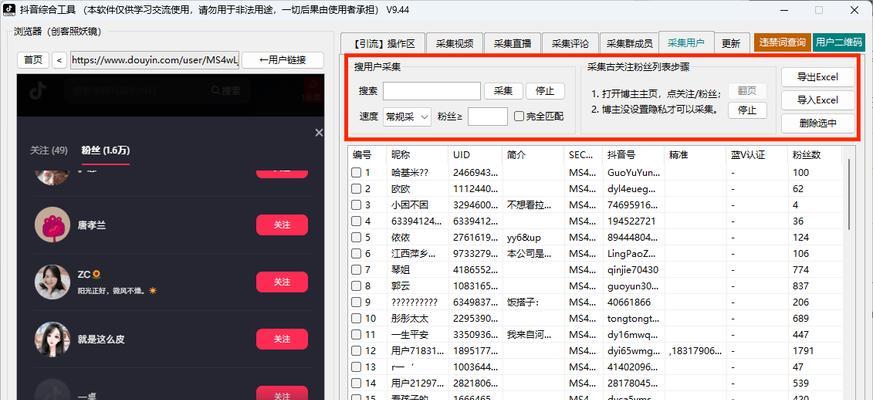873x400 pixels.
Task: Click the app icon in the title bar
Action: [11, 9]
